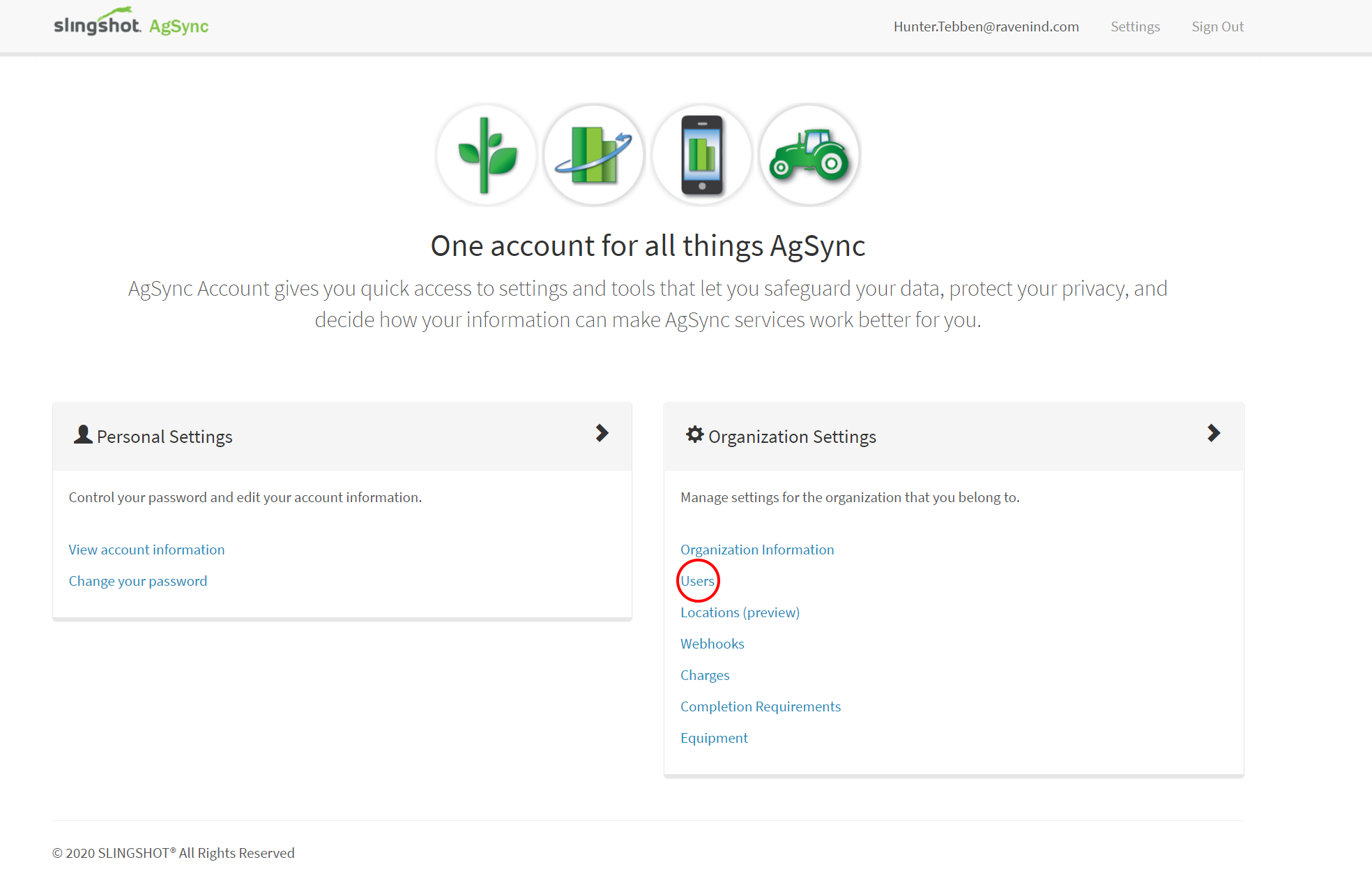Click the Slingshot AgSync logo

tap(131, 23)
